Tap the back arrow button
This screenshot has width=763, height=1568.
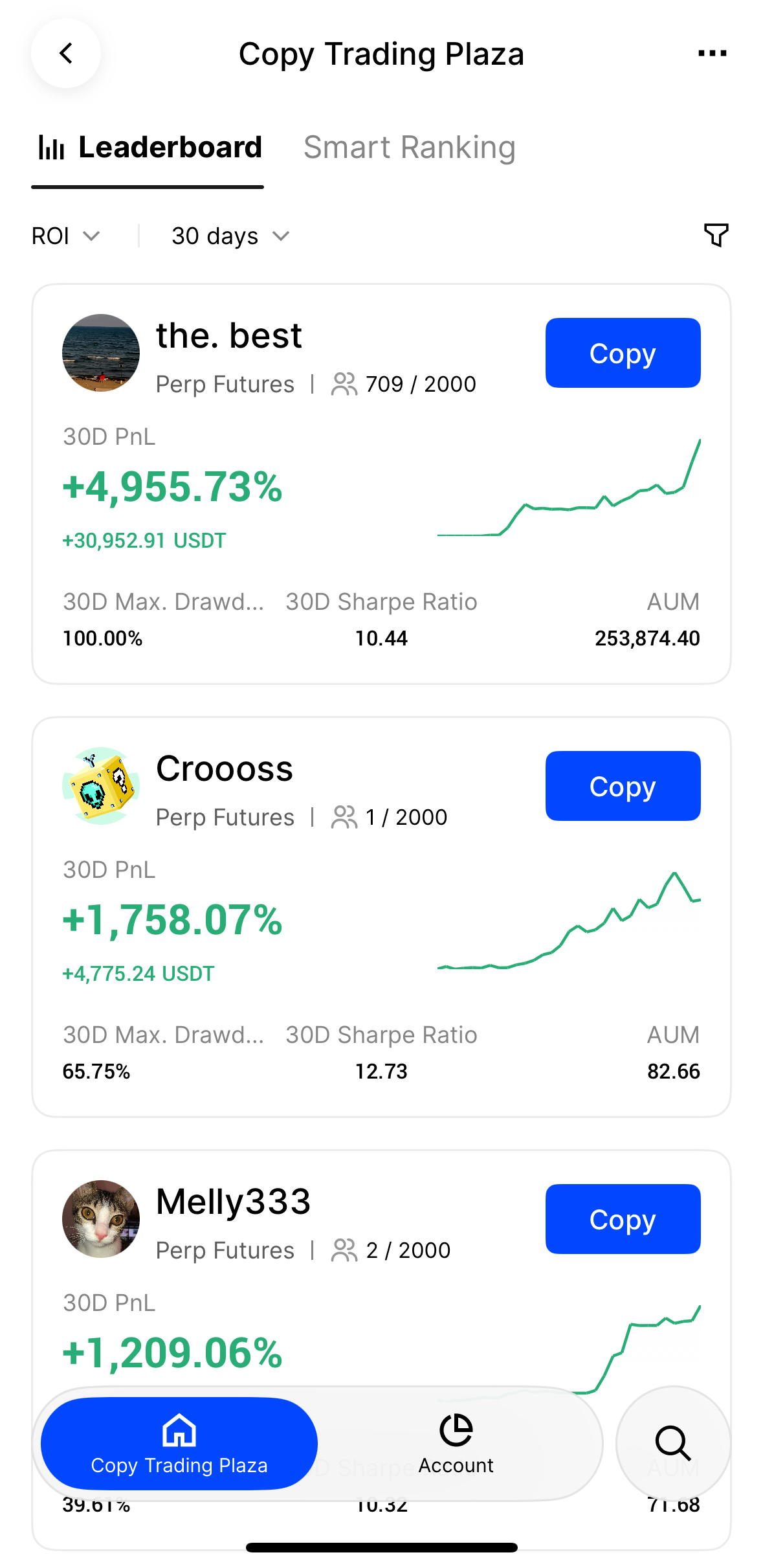coord(66,53)
